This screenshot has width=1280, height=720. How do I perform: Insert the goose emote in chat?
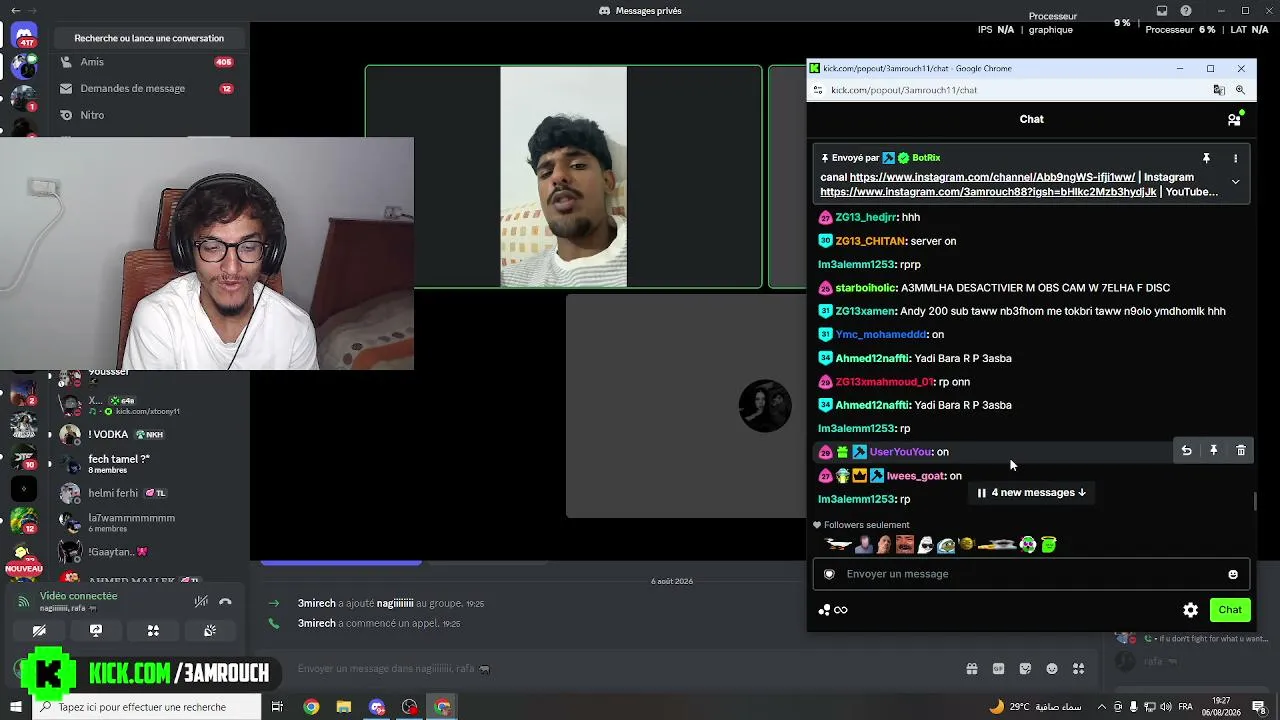point(838,545)
